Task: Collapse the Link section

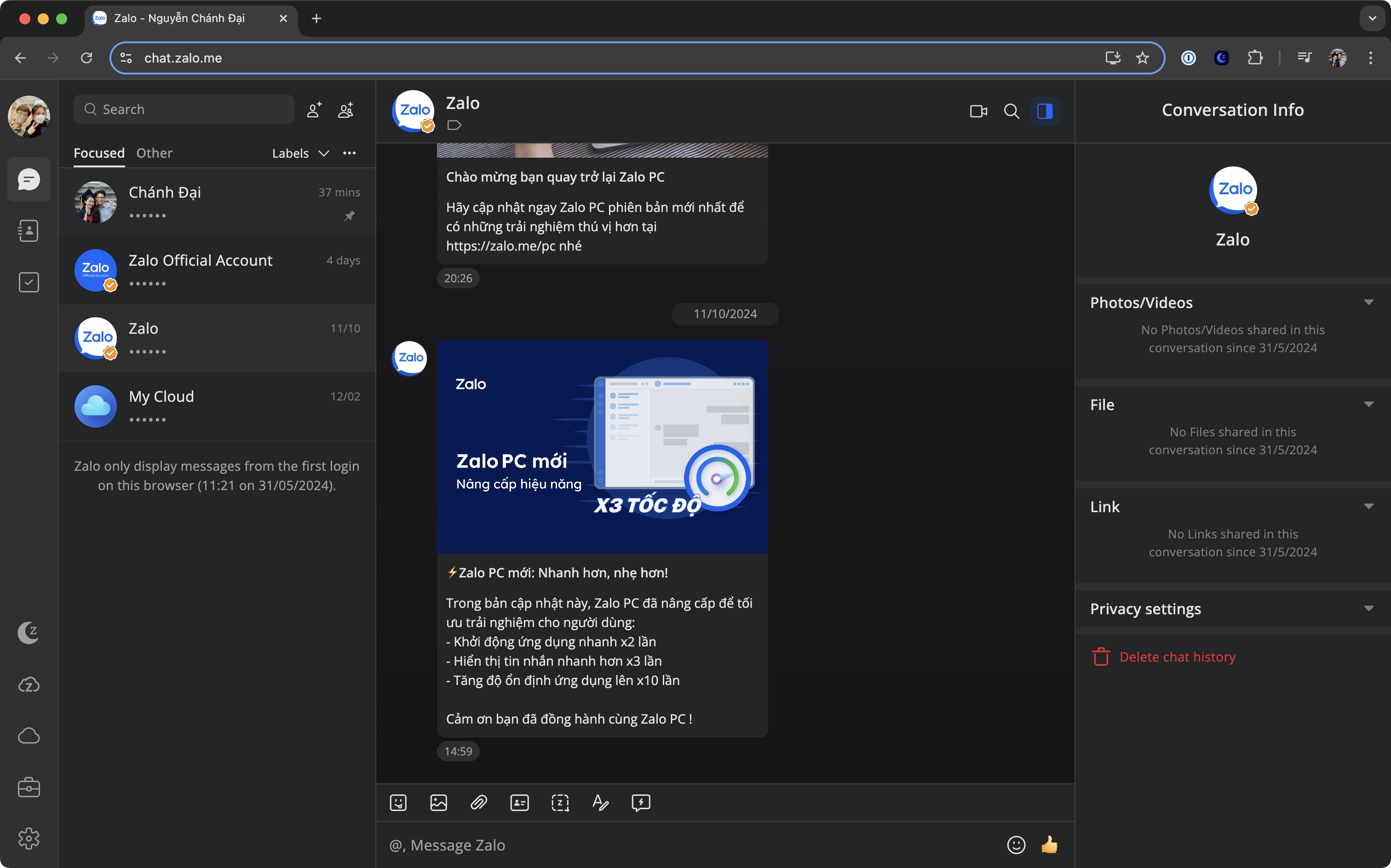Action: 1368,506
